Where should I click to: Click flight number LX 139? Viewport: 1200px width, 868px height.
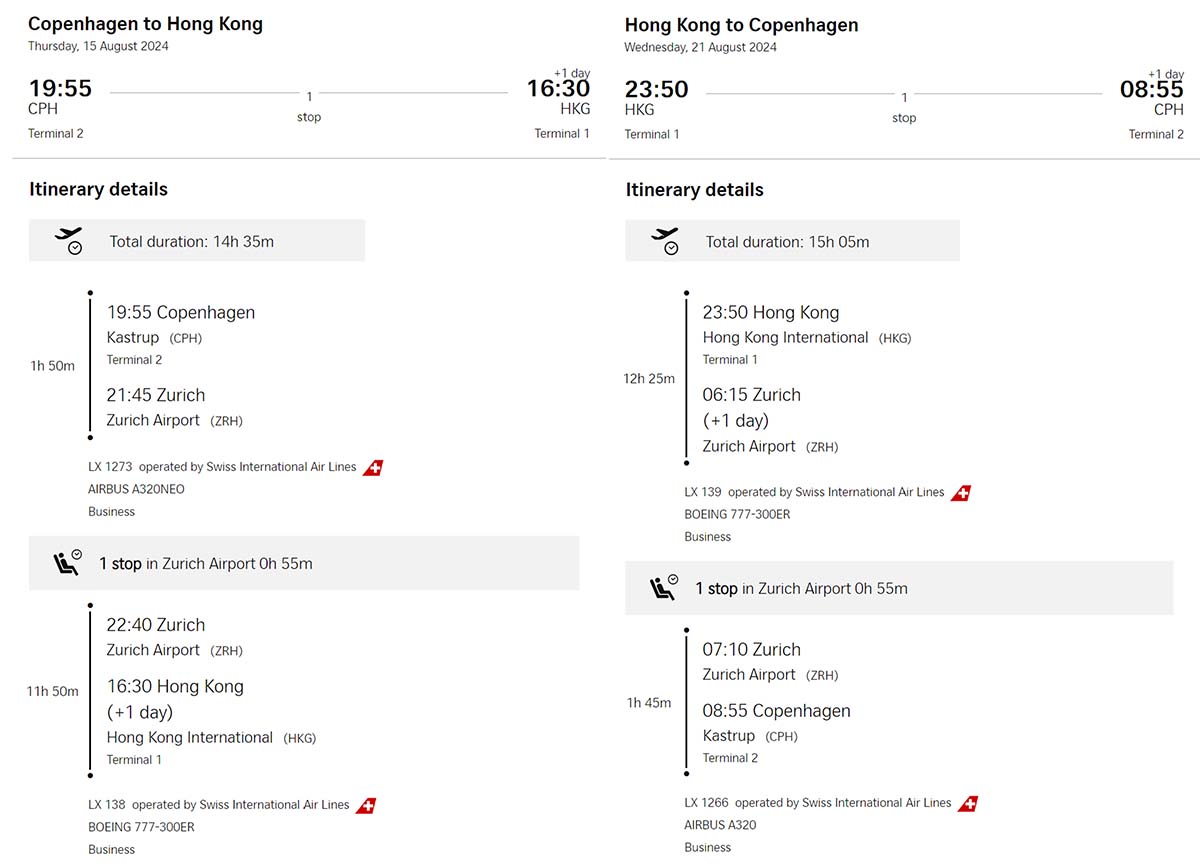(703, 492)
